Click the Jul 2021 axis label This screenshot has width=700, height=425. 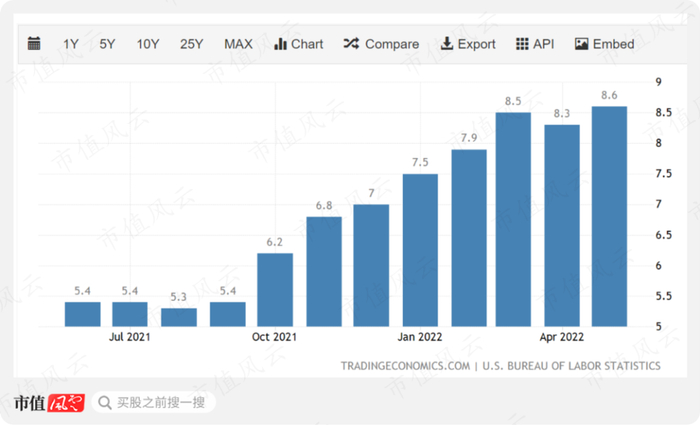(129, 337)
